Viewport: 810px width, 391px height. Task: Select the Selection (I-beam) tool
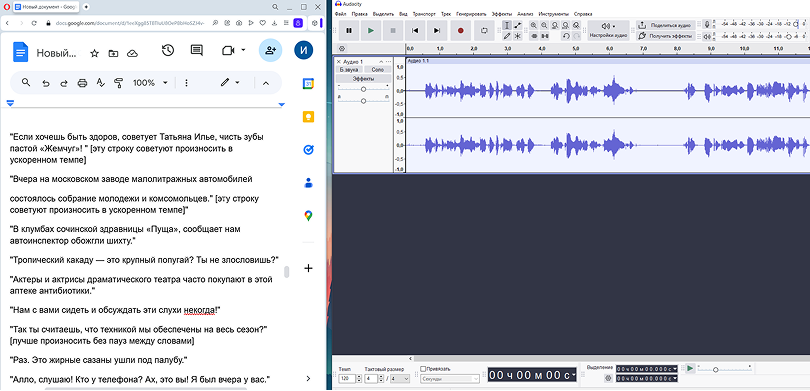click(507, 25)
